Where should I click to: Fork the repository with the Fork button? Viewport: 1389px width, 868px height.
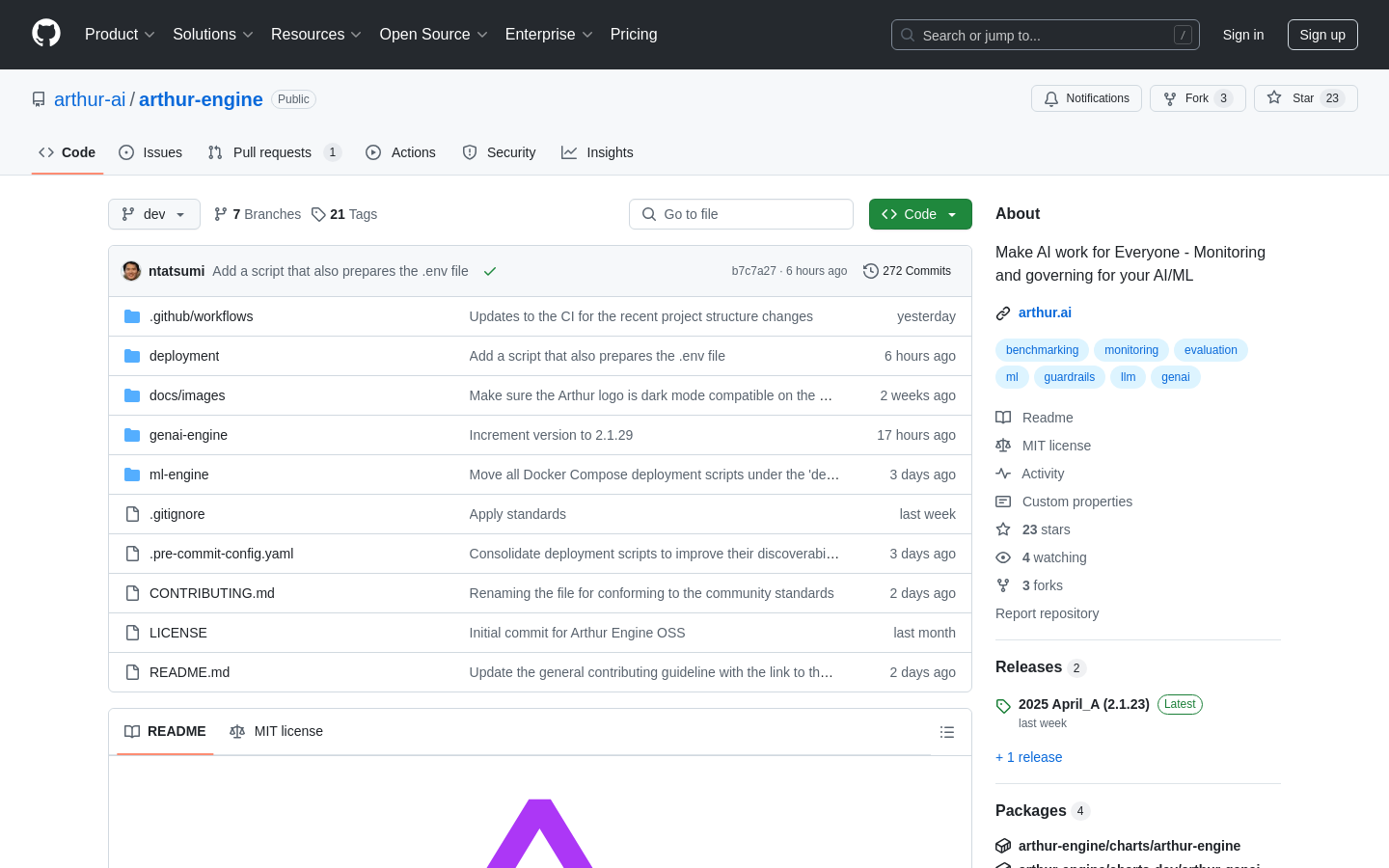pyautogui.click(x=1197, y=98)
